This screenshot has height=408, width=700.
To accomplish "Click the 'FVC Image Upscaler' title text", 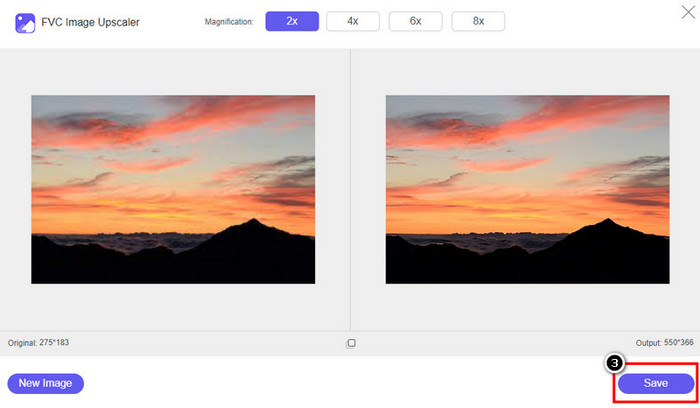I will pyautogui.click(x=91, y=22).
